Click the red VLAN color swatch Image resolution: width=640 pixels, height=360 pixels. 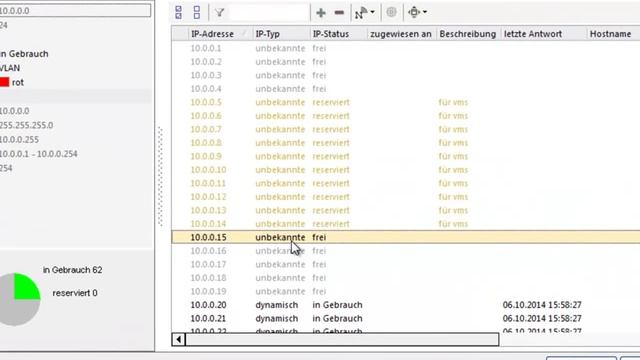(x=4, y=82)
